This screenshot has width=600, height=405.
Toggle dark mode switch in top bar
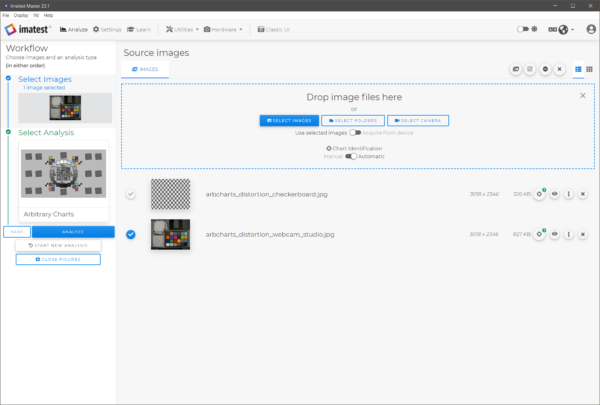pos(523,30)
